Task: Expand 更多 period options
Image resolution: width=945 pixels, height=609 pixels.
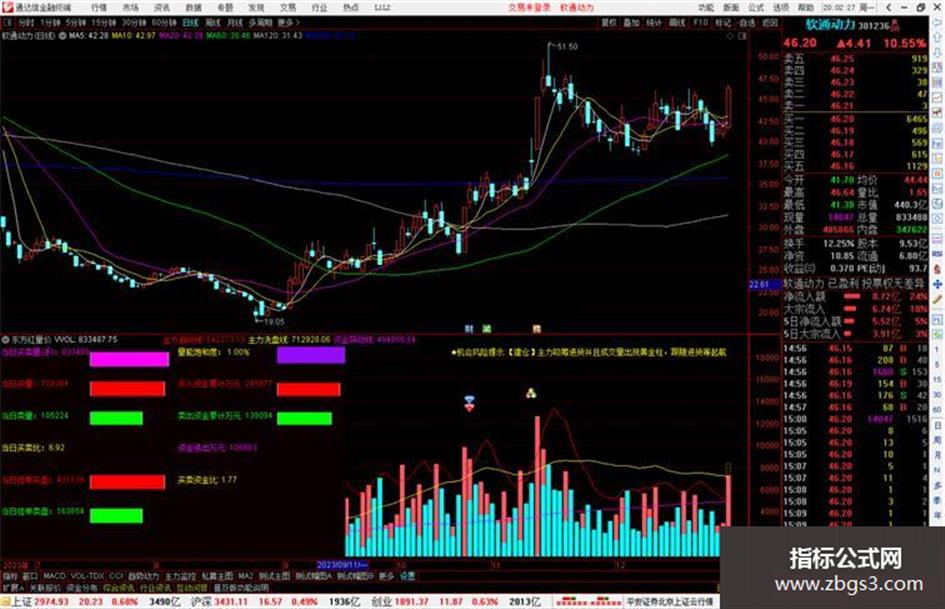Action: coord(288,23)
